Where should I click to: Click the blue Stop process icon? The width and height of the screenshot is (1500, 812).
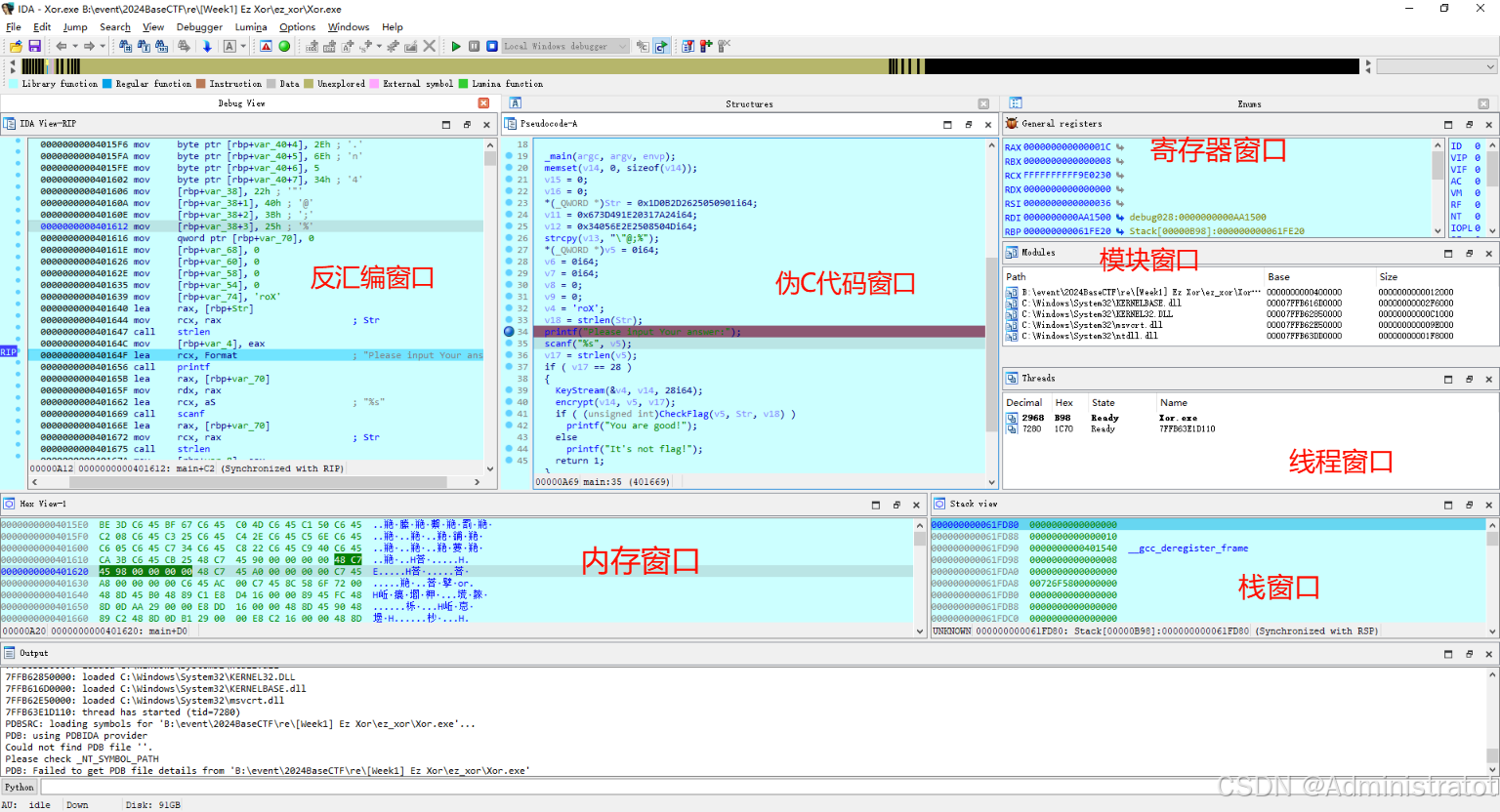point(491,46)
